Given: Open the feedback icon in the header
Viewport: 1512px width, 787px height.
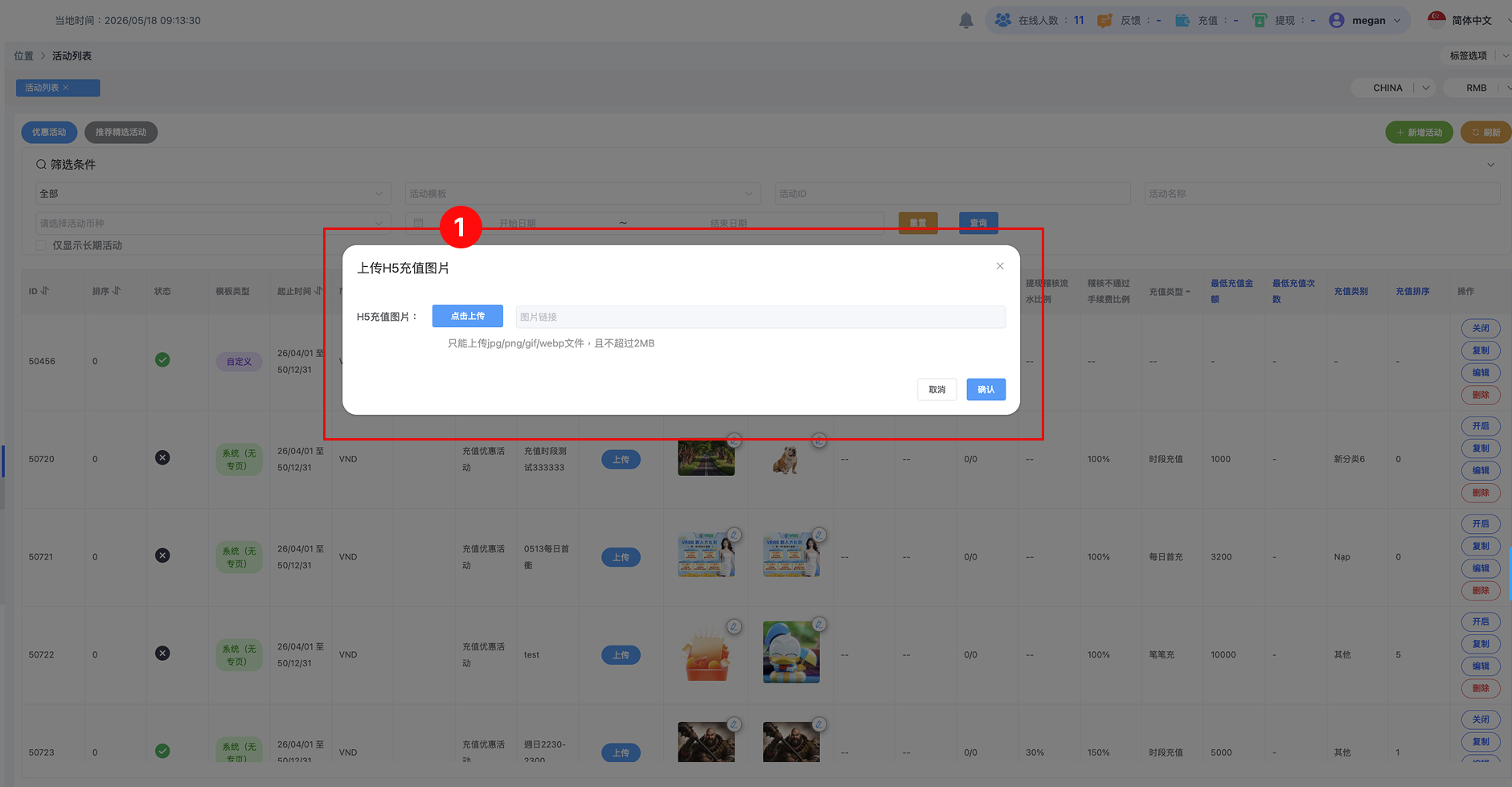Looking at the screenshot, I should (1104, 20).
